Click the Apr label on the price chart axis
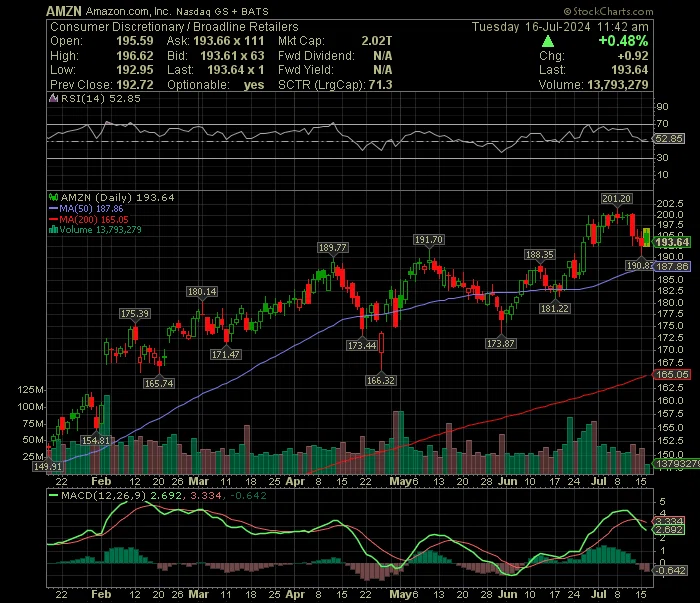The height and width of the screenshot is (603, 700). tap(295, 482)
